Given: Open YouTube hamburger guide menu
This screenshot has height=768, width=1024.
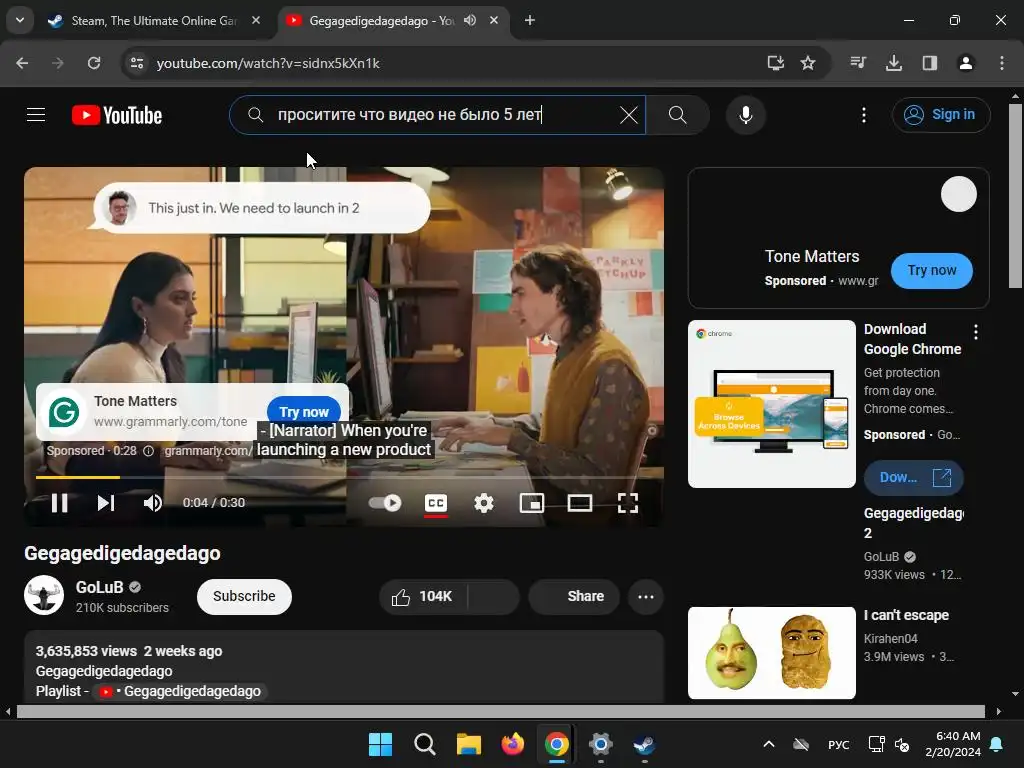Looking at the screenshot, I should click(x=36, y=115).
